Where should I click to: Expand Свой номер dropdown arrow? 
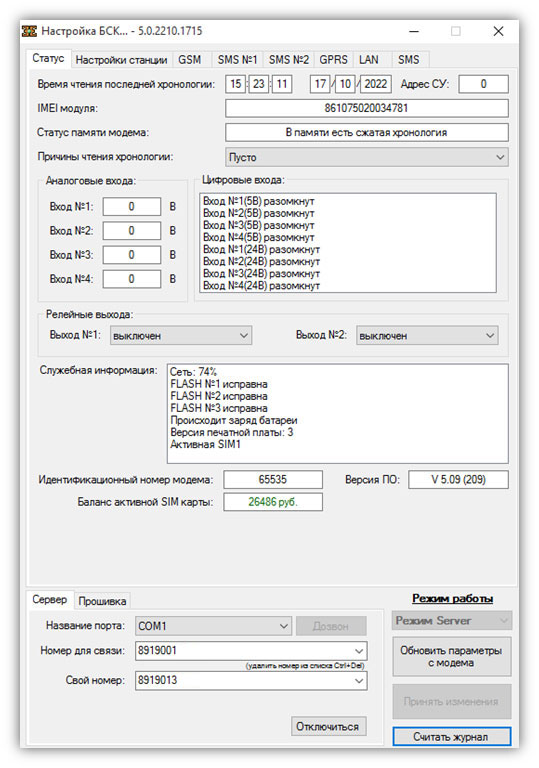pos(359,680)
